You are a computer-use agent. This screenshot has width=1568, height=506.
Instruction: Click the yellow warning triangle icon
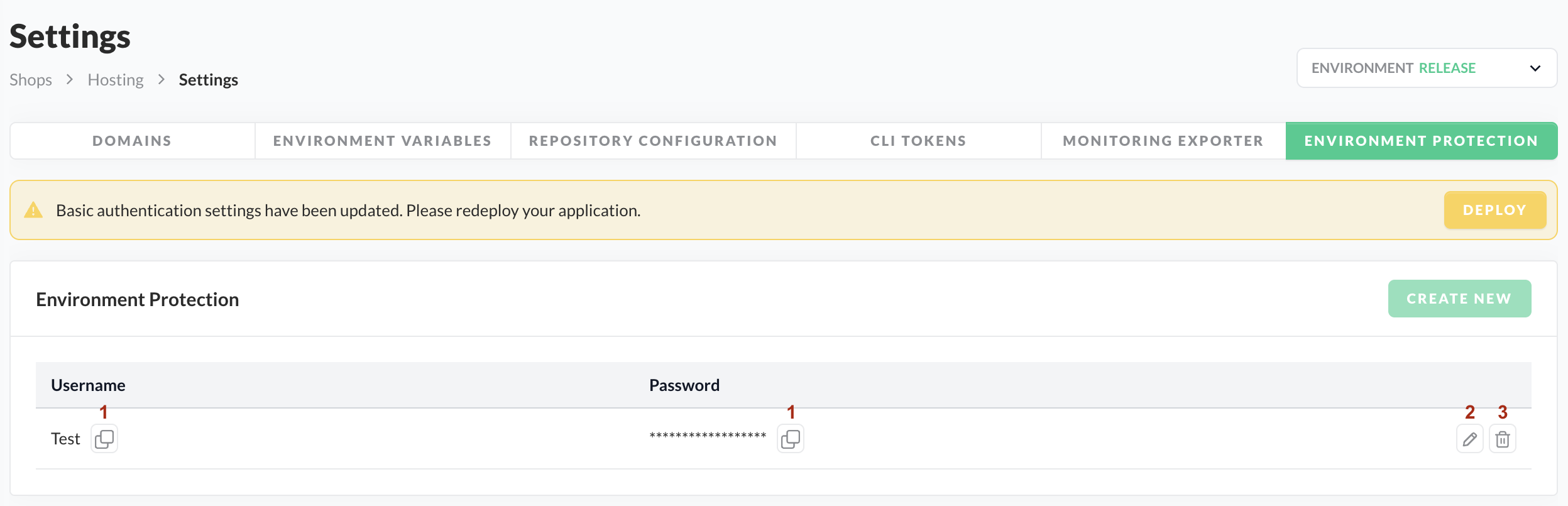point(33,211)
